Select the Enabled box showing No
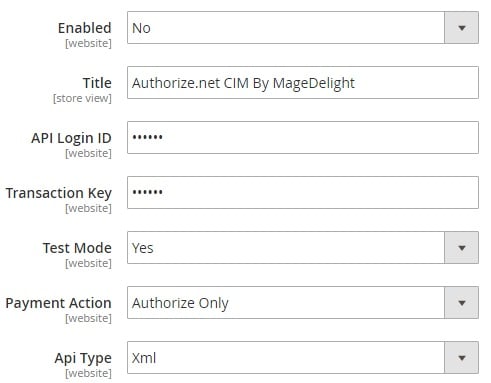This screenshot has width=491, height=383. coord(303,28)
